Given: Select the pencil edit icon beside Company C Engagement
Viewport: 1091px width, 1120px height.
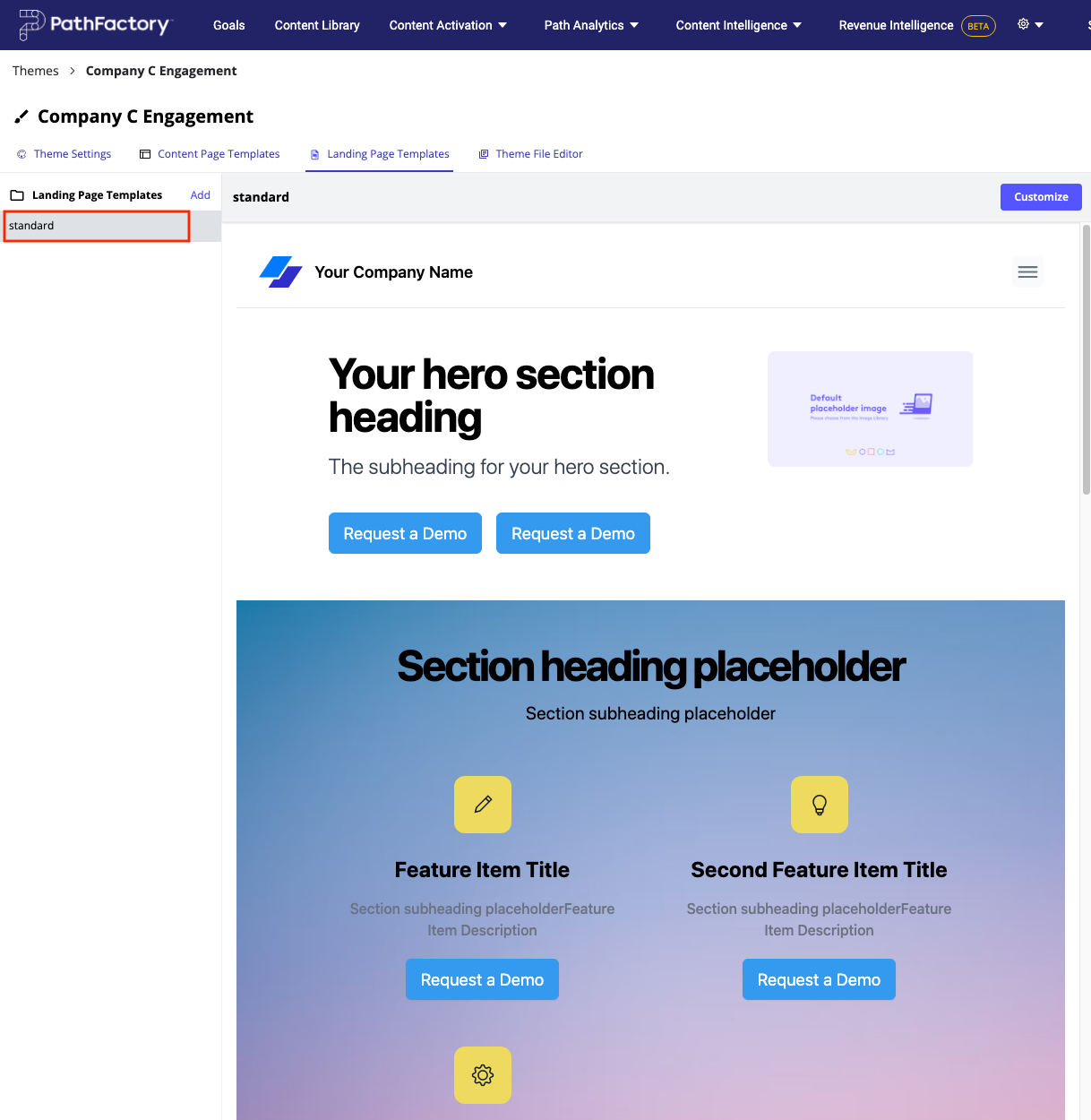Looking at the screenshot, I should click(x=21, y=116).
